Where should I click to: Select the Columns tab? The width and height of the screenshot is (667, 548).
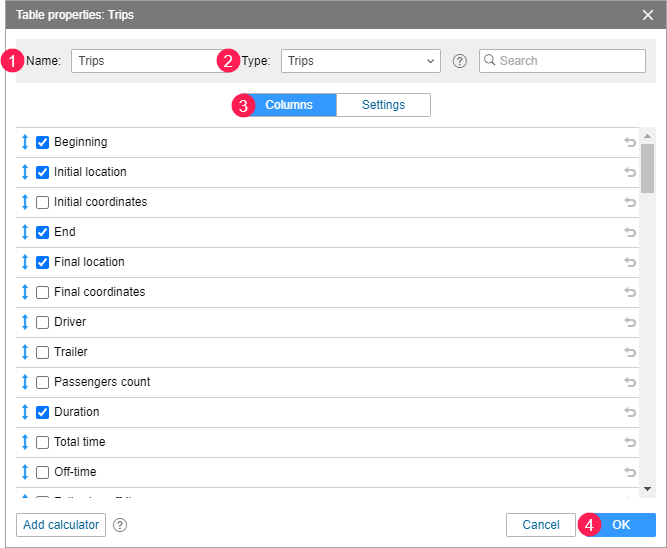[x=289, y=105]
